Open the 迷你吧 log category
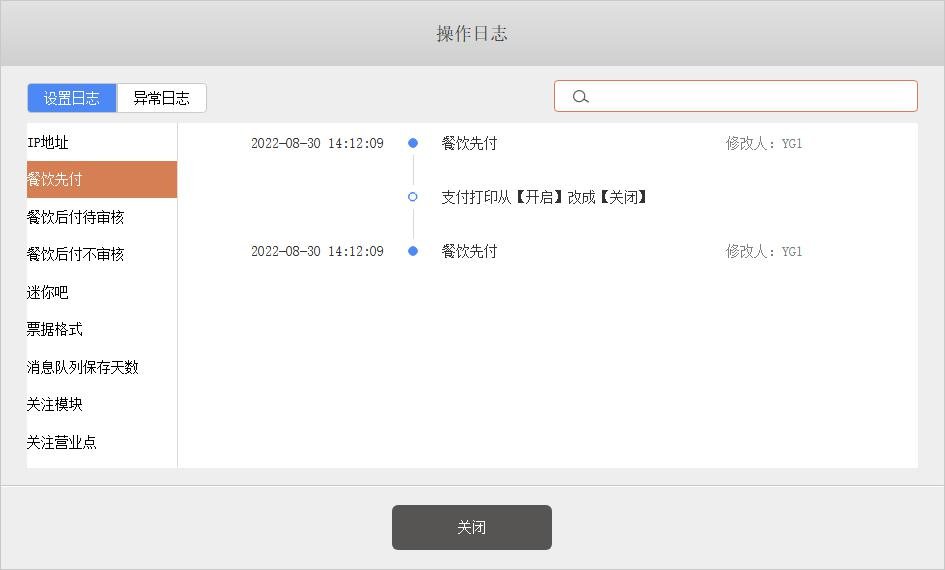This screenshot has height=570, width=945. [x=48, y=293]
